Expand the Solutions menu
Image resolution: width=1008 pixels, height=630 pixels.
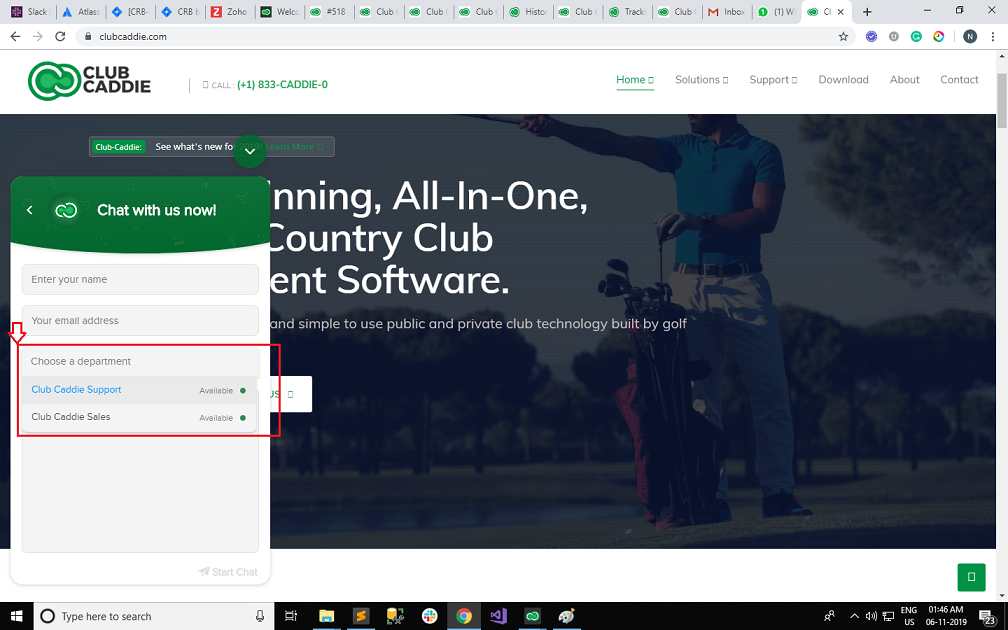[701, 80]
